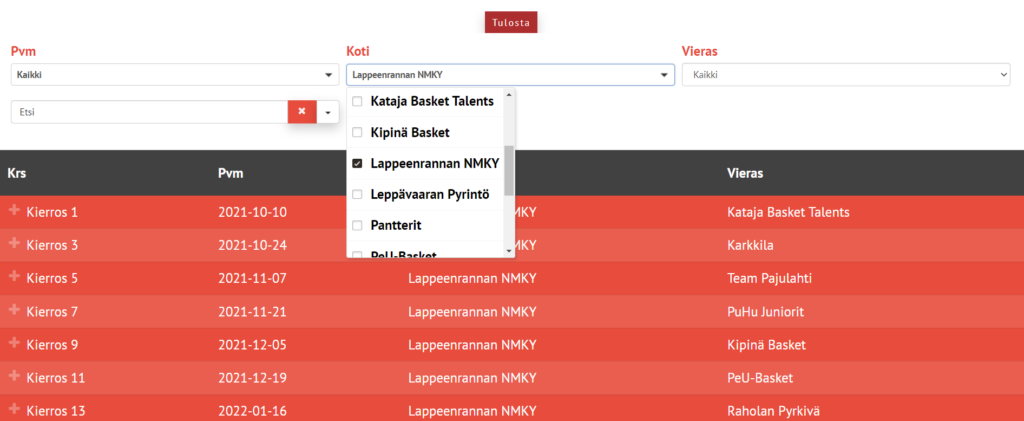Expand the Kierros 9 row plus icon
Screen dimensions: 1024x421
click(14, 343)
